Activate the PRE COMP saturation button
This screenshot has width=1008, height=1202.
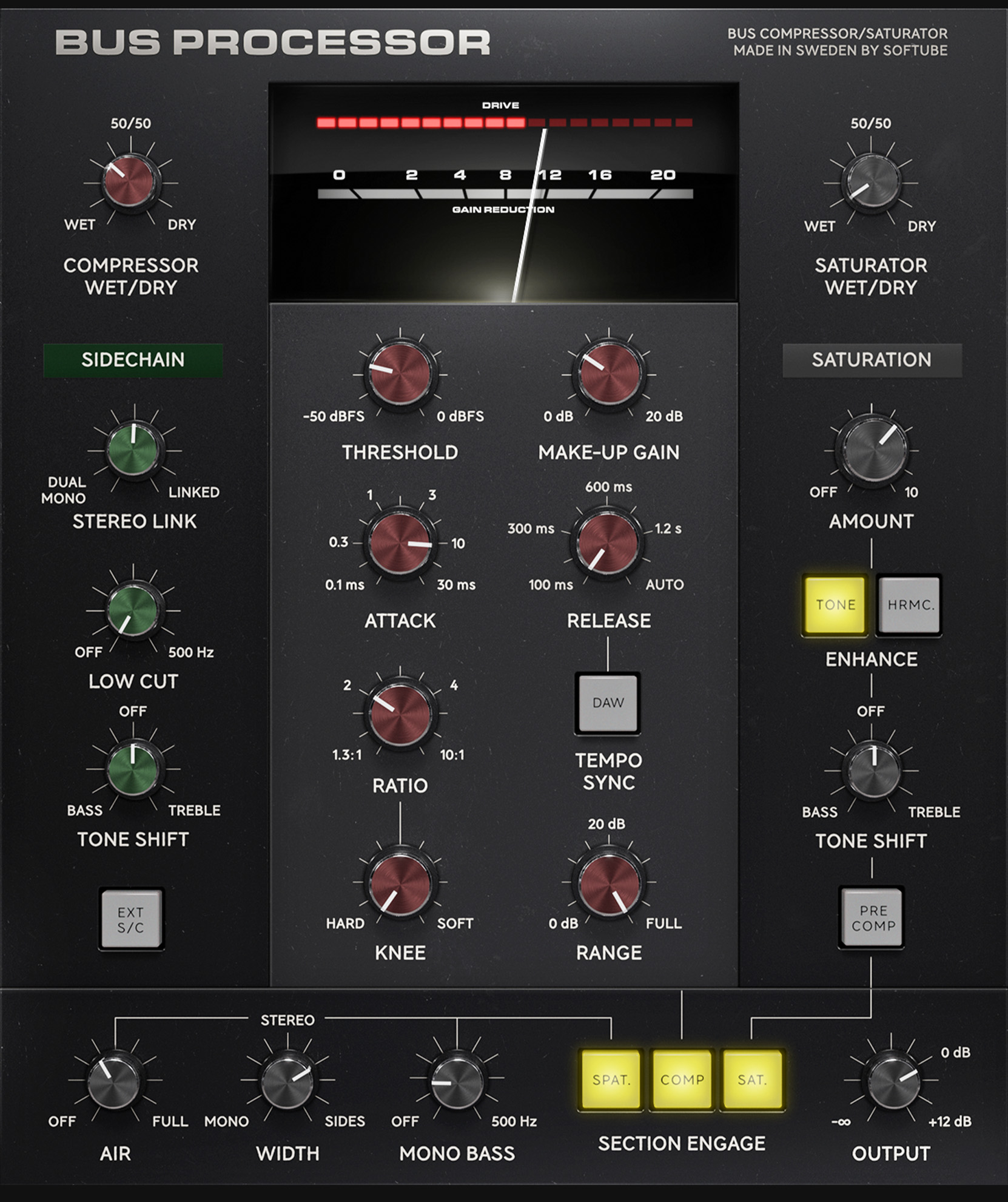coord(872,917)
